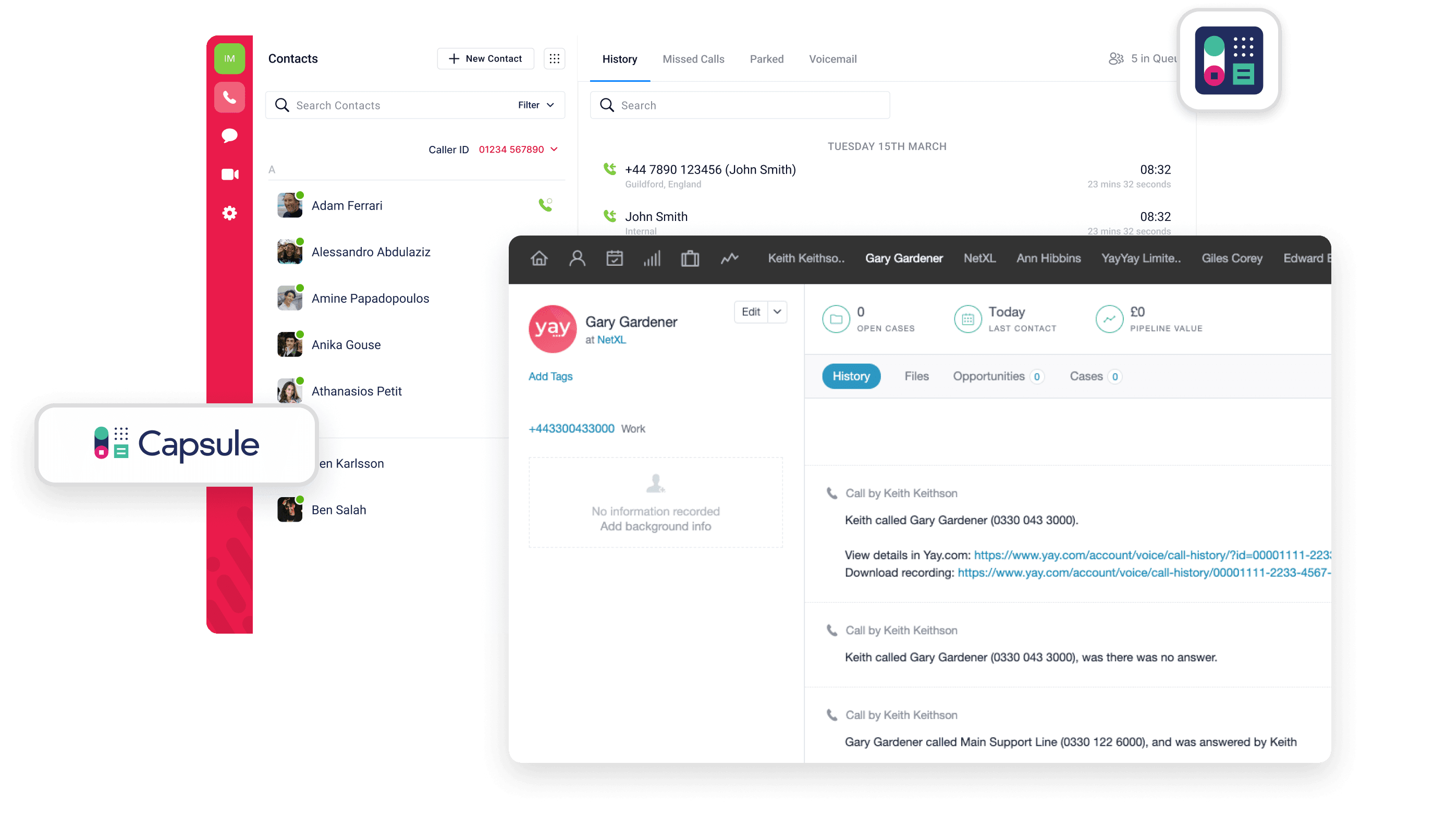
Task: Click the home icon in Capsule CRM
Action: (539, 258)
